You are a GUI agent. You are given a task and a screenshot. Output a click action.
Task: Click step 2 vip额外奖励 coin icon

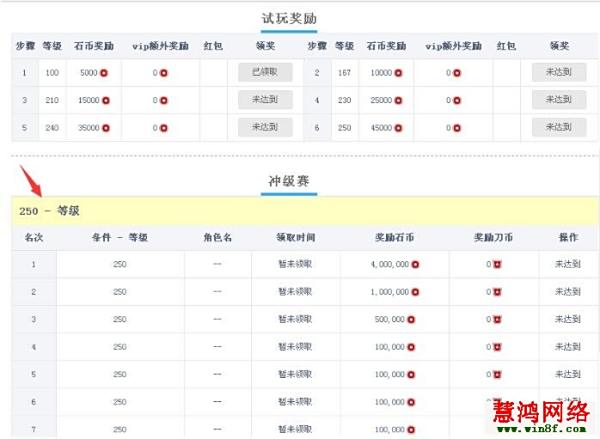pyautogui.click(x=457, y=73)
